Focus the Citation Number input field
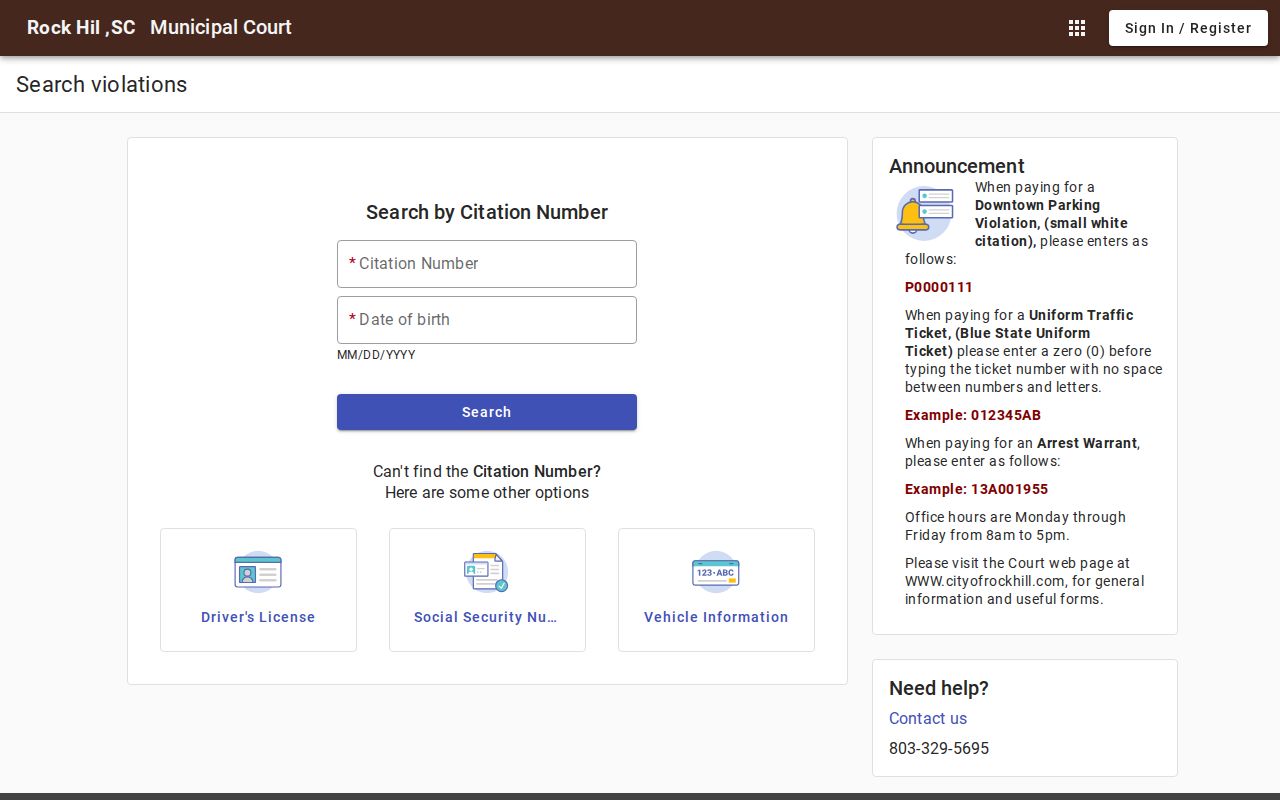This screenshot has height=800, width=1280. [x=487, y=264]
